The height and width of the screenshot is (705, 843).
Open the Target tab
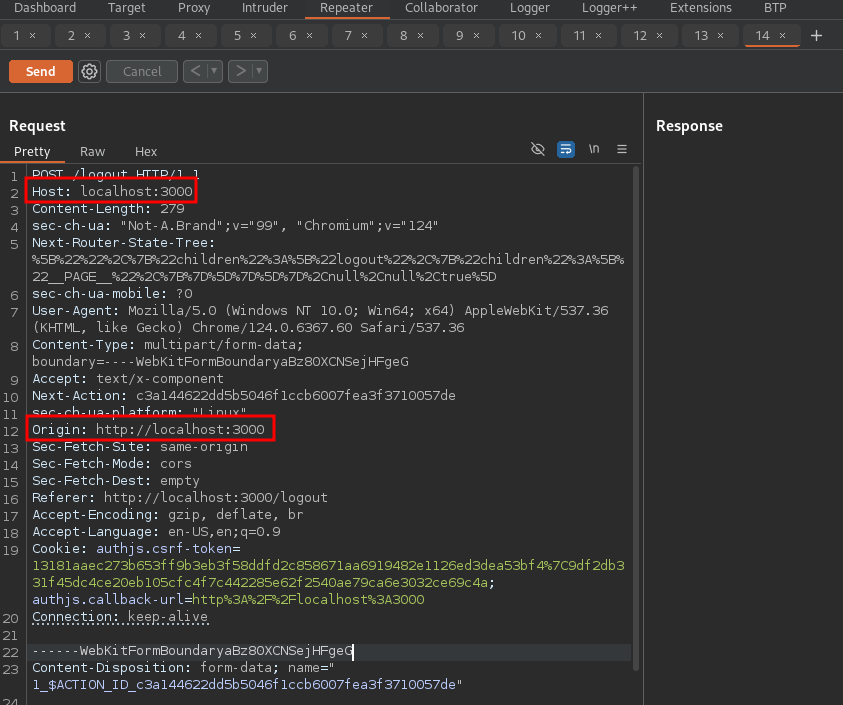126,8
